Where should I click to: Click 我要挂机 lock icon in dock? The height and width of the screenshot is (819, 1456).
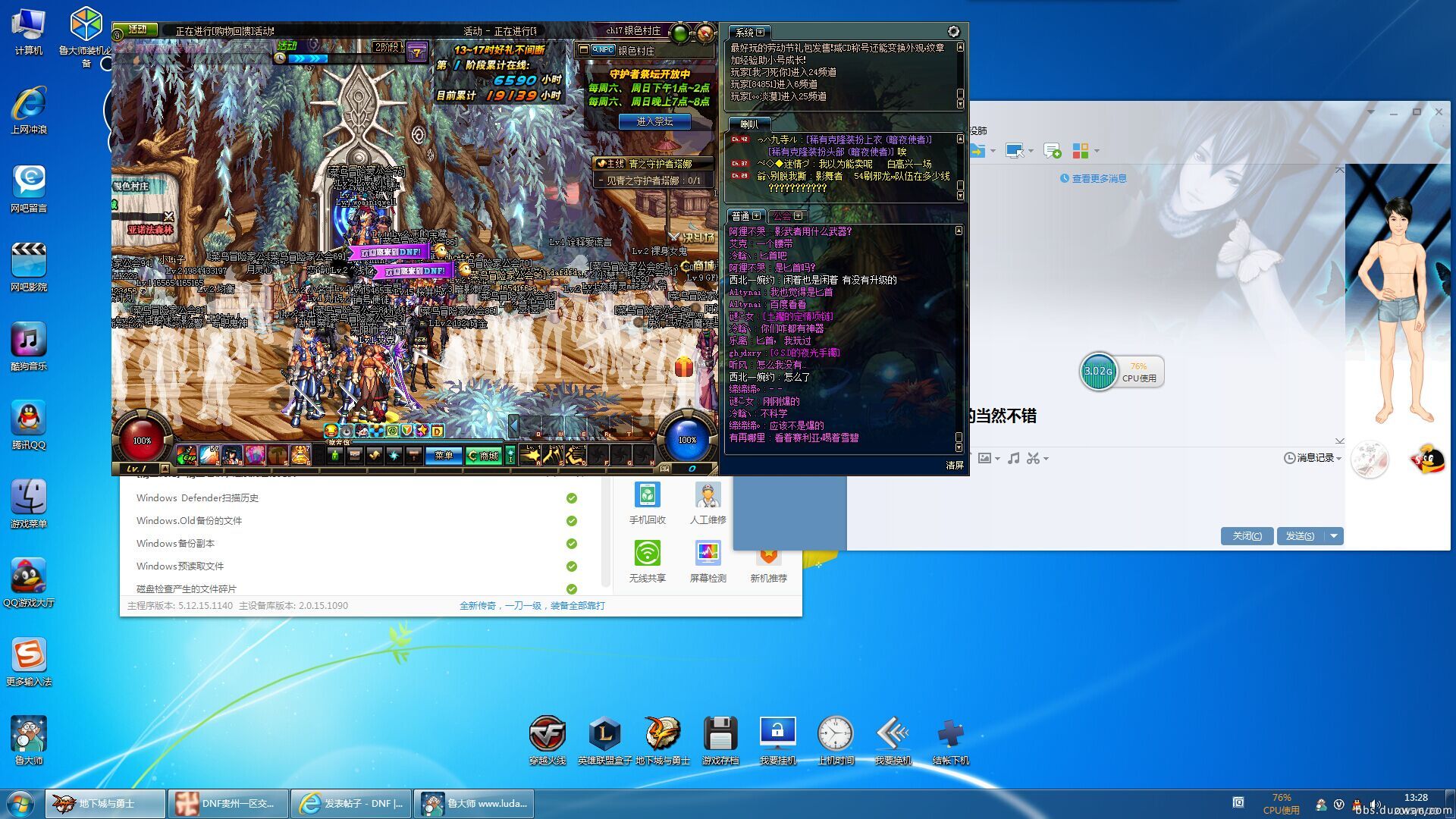point(777,741)
